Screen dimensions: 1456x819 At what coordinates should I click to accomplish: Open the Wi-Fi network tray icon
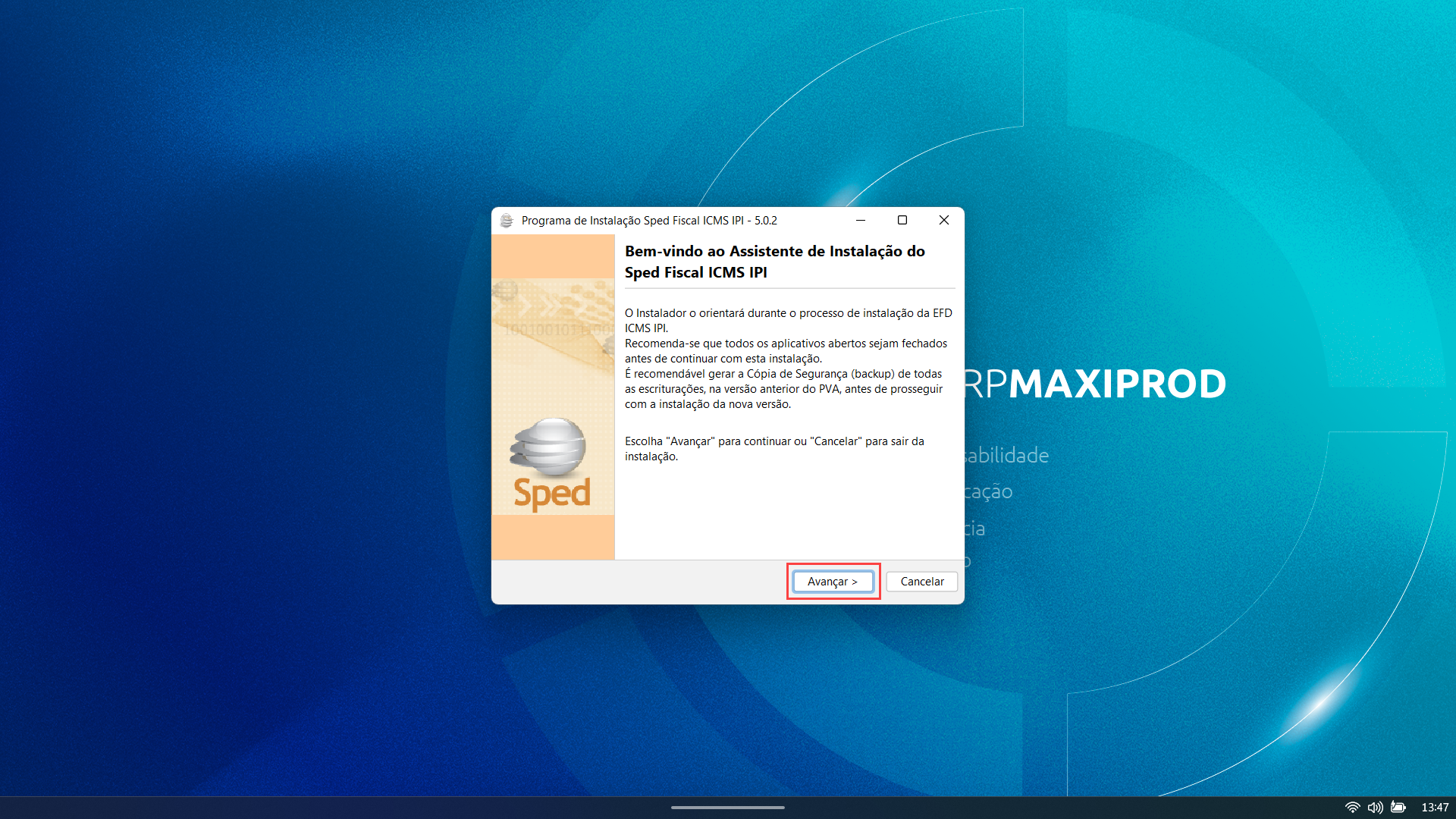tap(1352, 807)
